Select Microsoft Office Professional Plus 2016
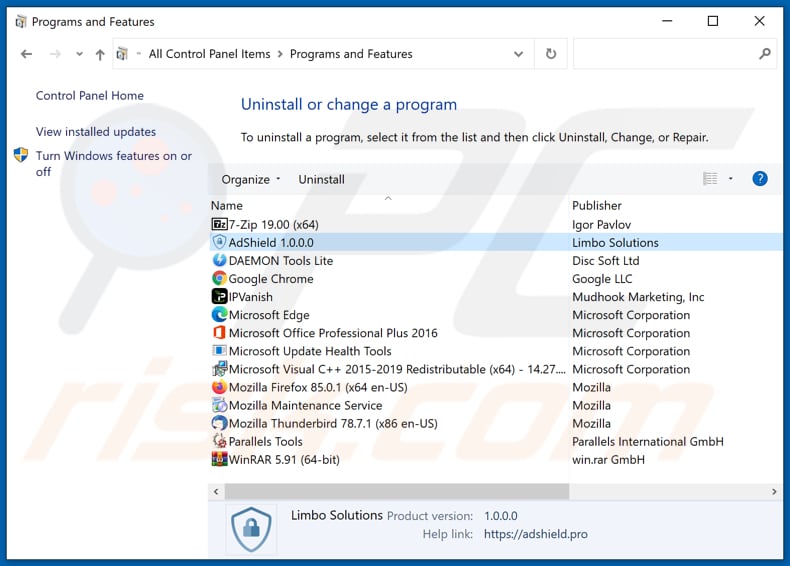 tap(496, 333)
